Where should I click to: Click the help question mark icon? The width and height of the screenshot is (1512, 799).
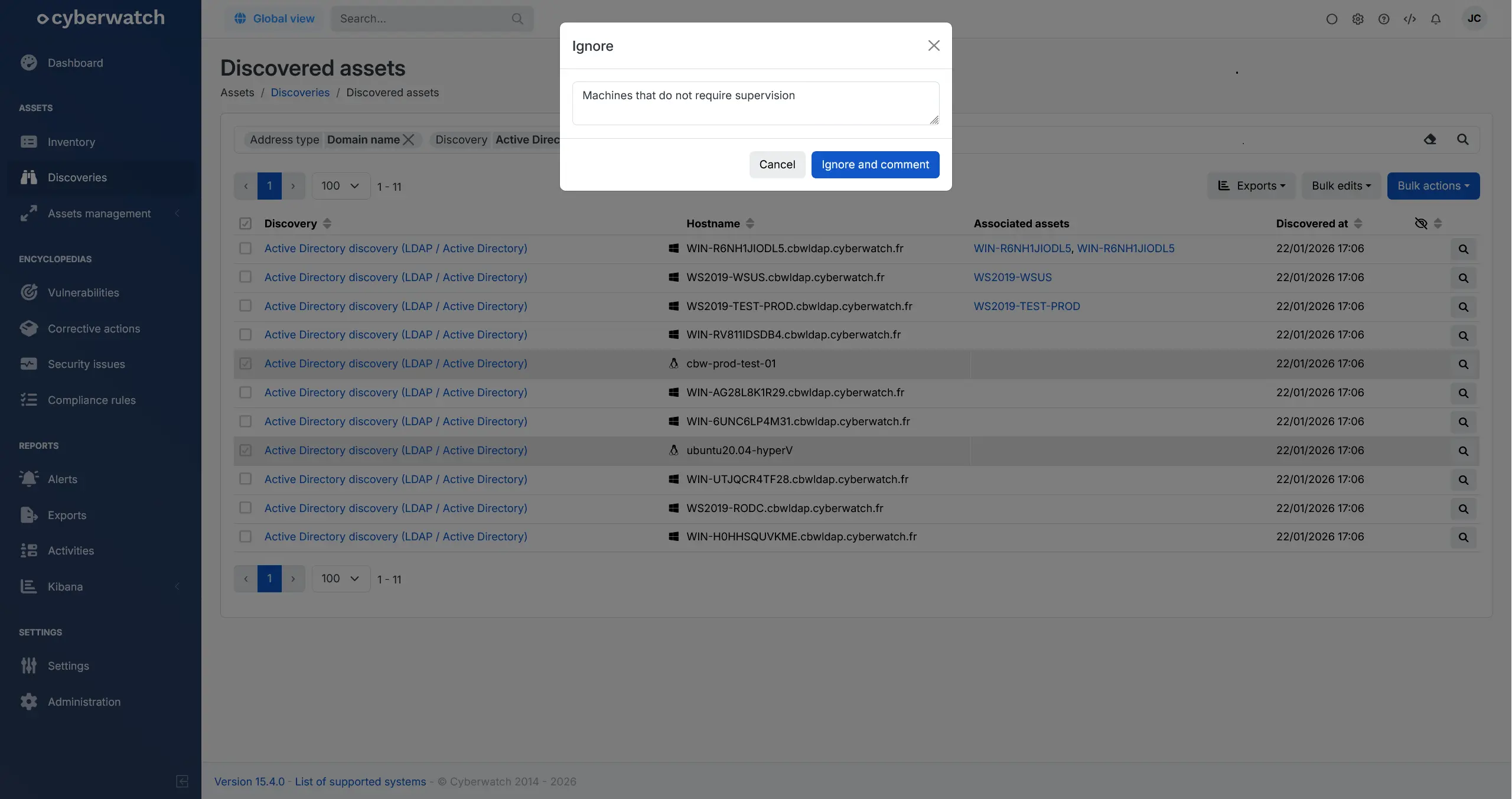[x=1383, y=19]
